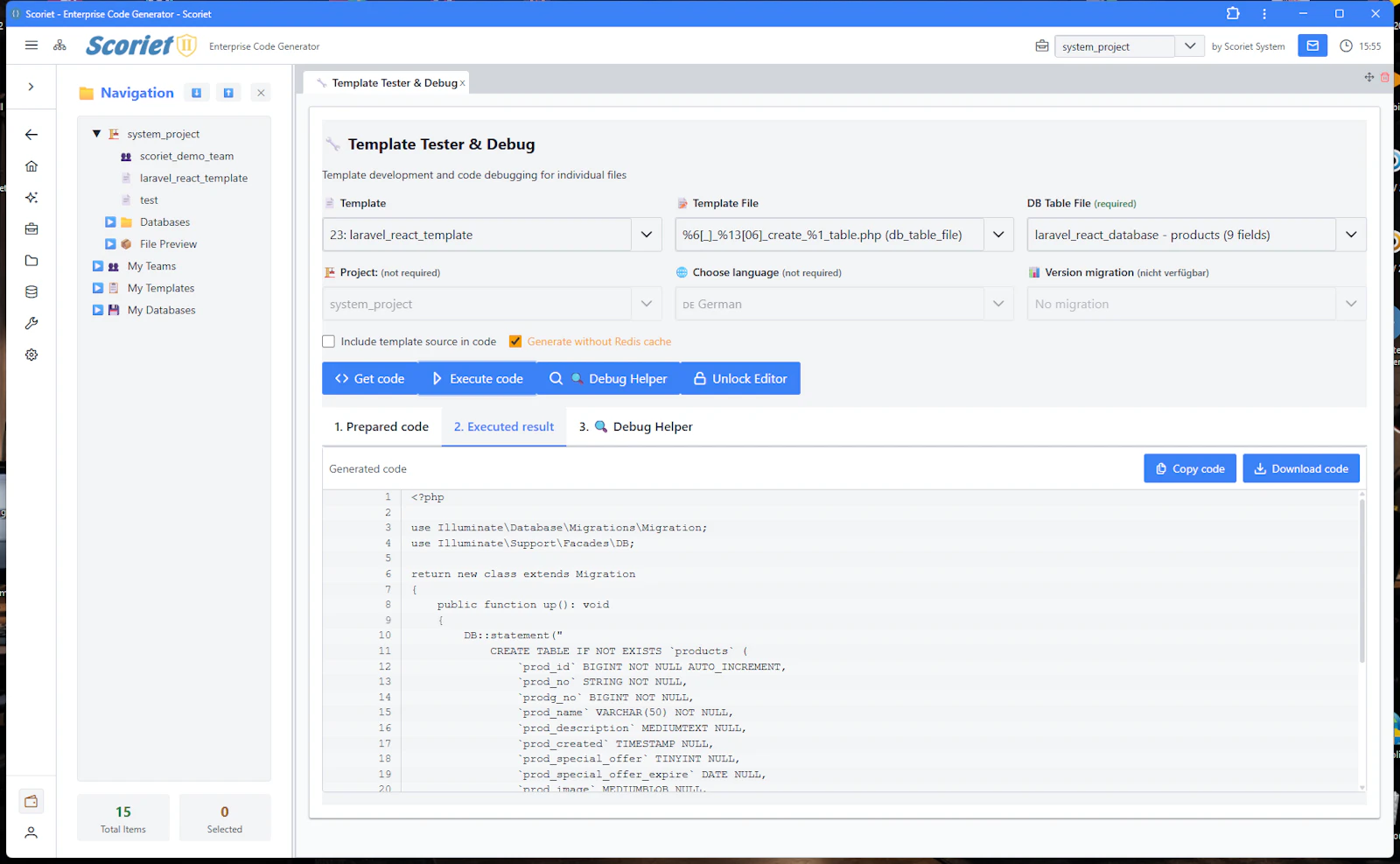Select laravel_react_template in the tree

(x=193, y=178)
